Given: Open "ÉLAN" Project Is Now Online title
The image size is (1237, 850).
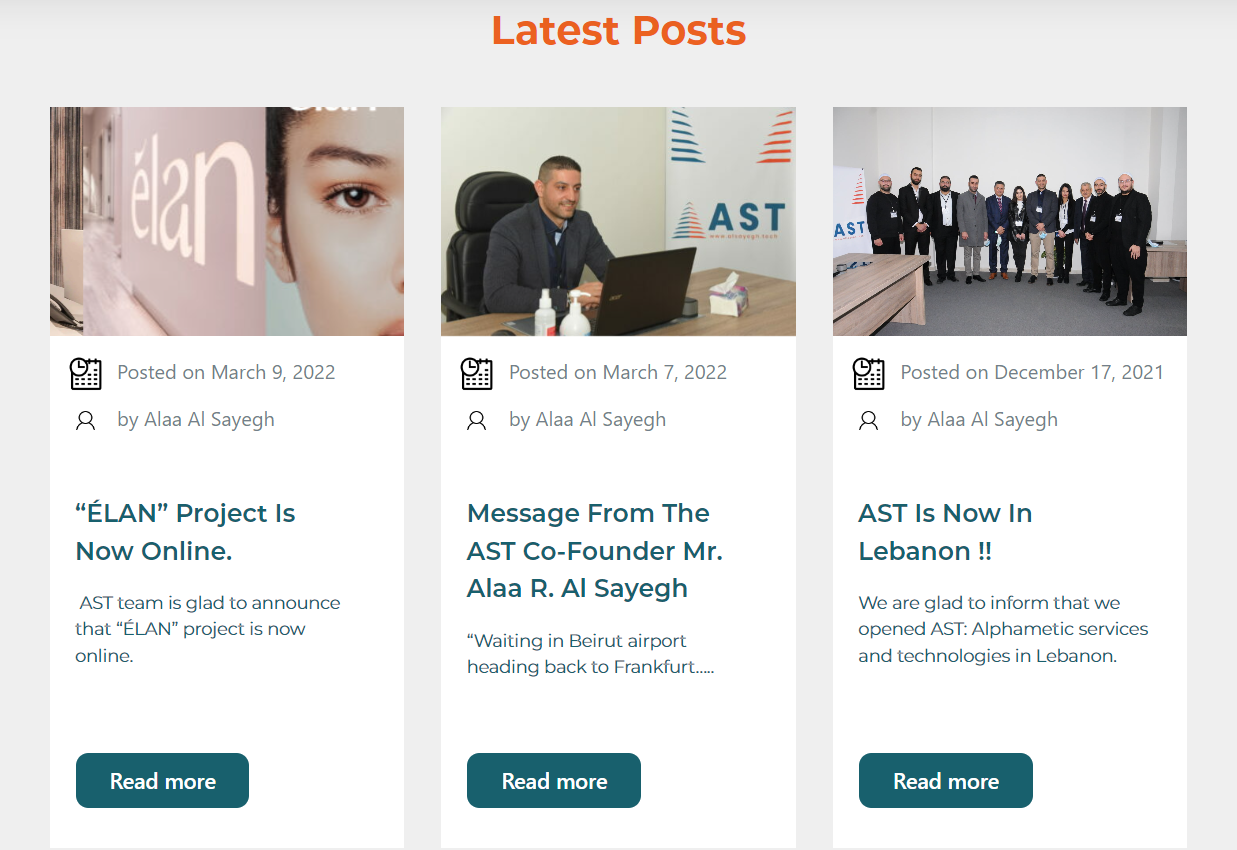Looking at the screenshot, I should [x=185, y=532].
